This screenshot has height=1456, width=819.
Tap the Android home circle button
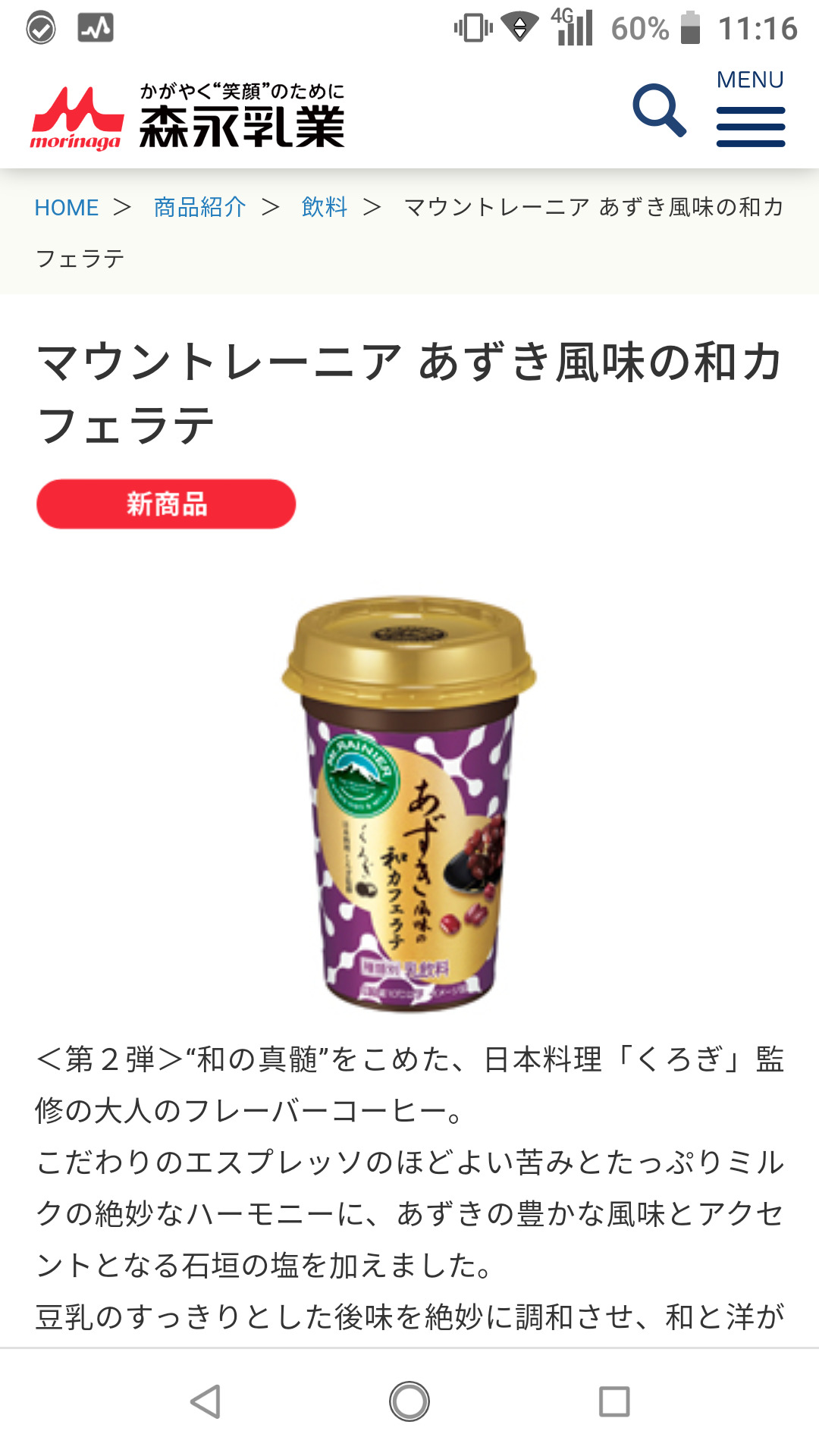[x=409, y=1401]
